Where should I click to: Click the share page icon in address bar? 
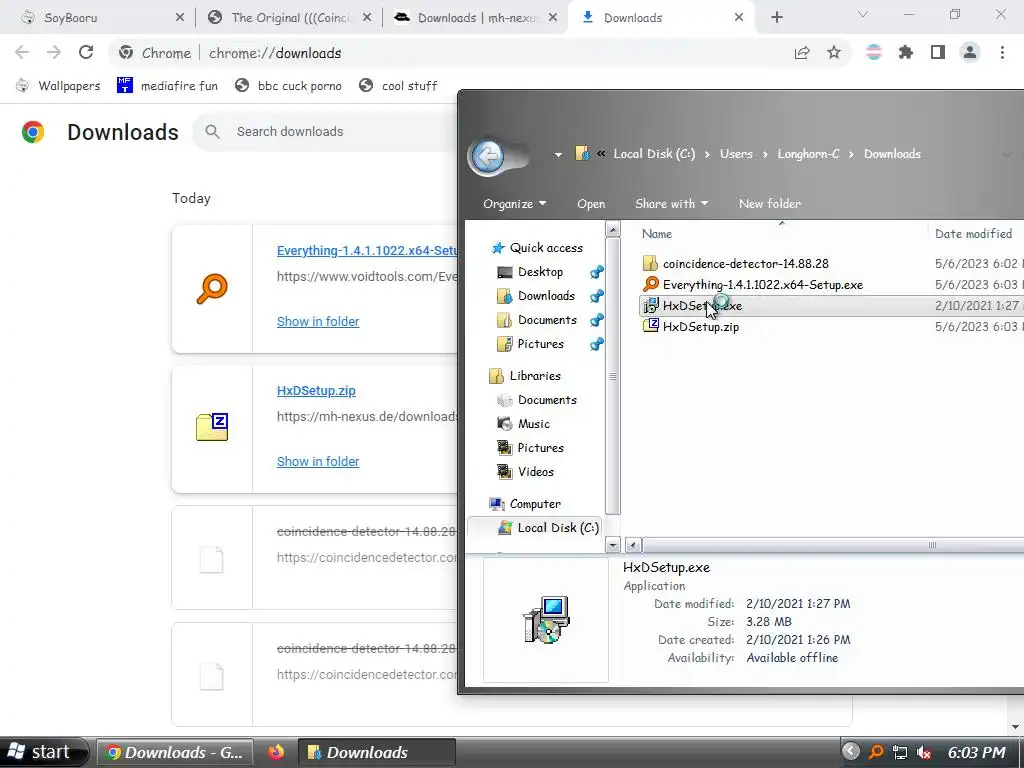(x=802, y=53)
